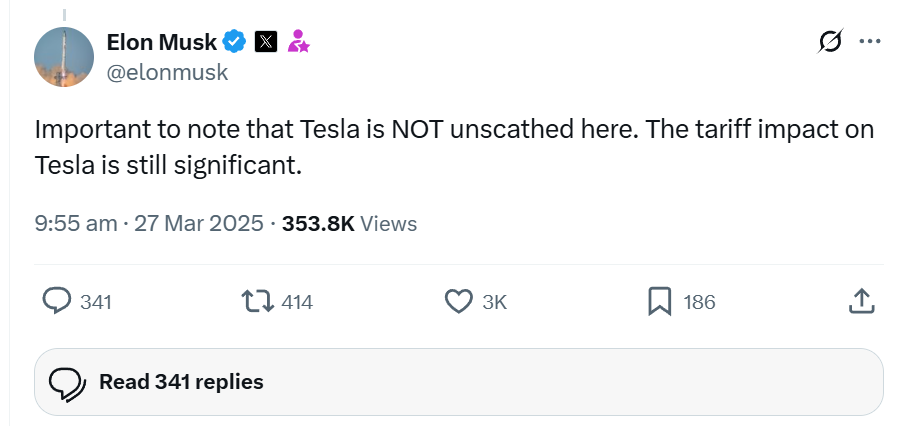The height and width of the screenshot is (426, 906).
Task: Like the tweet with the heart icon
Action: pos(458,302)
